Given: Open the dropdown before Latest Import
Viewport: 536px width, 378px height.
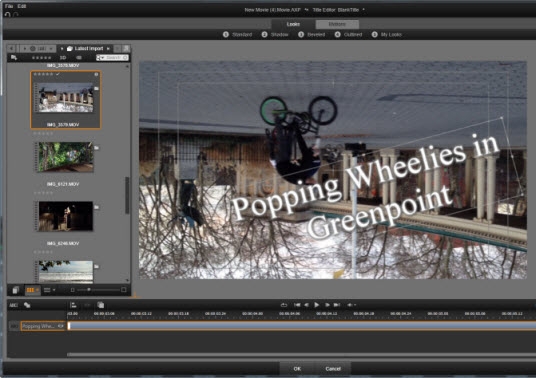Looking at the screenshot, I should [62, 49].
